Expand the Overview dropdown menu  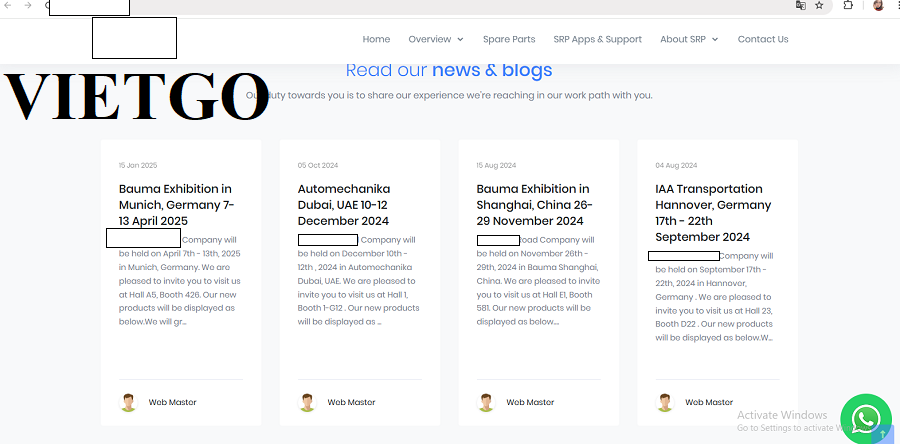point(436,39)
